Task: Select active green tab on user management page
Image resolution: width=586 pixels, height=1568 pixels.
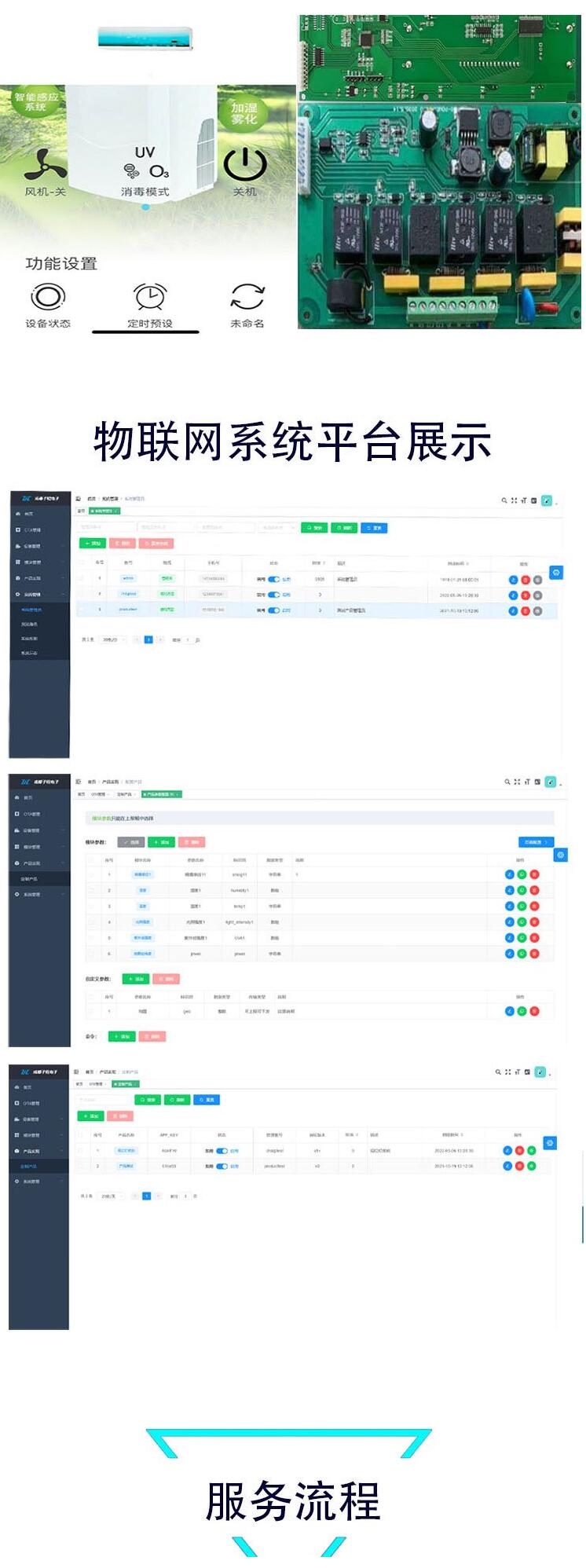Action: click(x=104, y=511)
